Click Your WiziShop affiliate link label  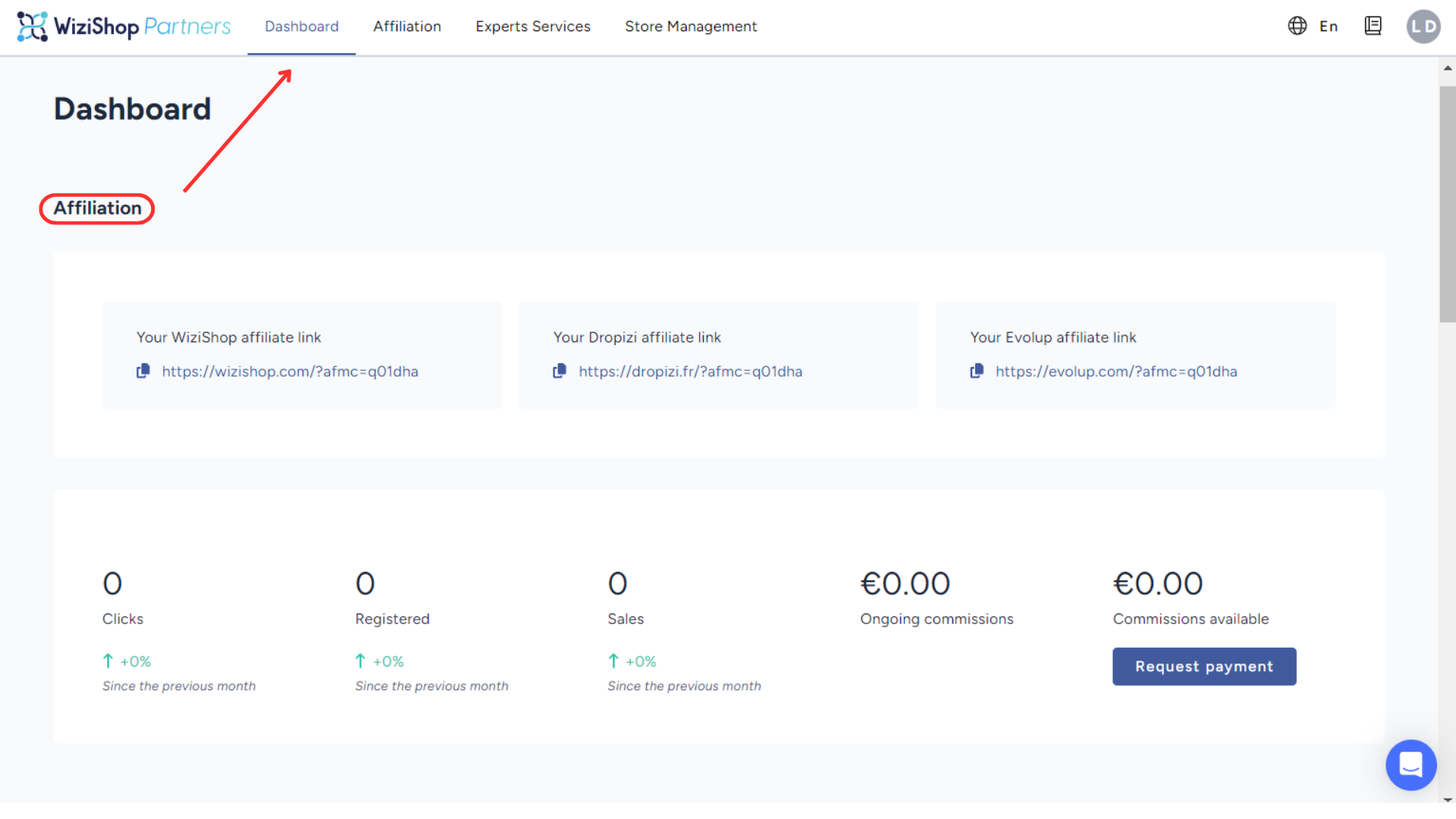[x=228, y=337]
